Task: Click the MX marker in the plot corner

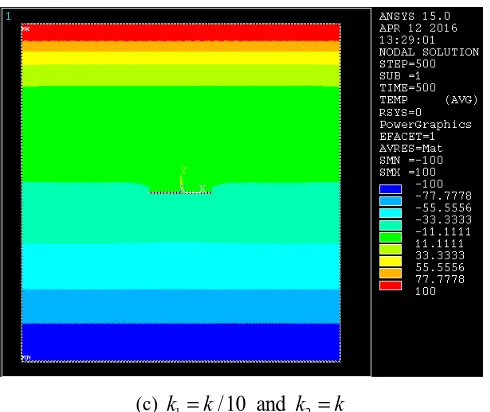Action: click(x=26, y=29)
